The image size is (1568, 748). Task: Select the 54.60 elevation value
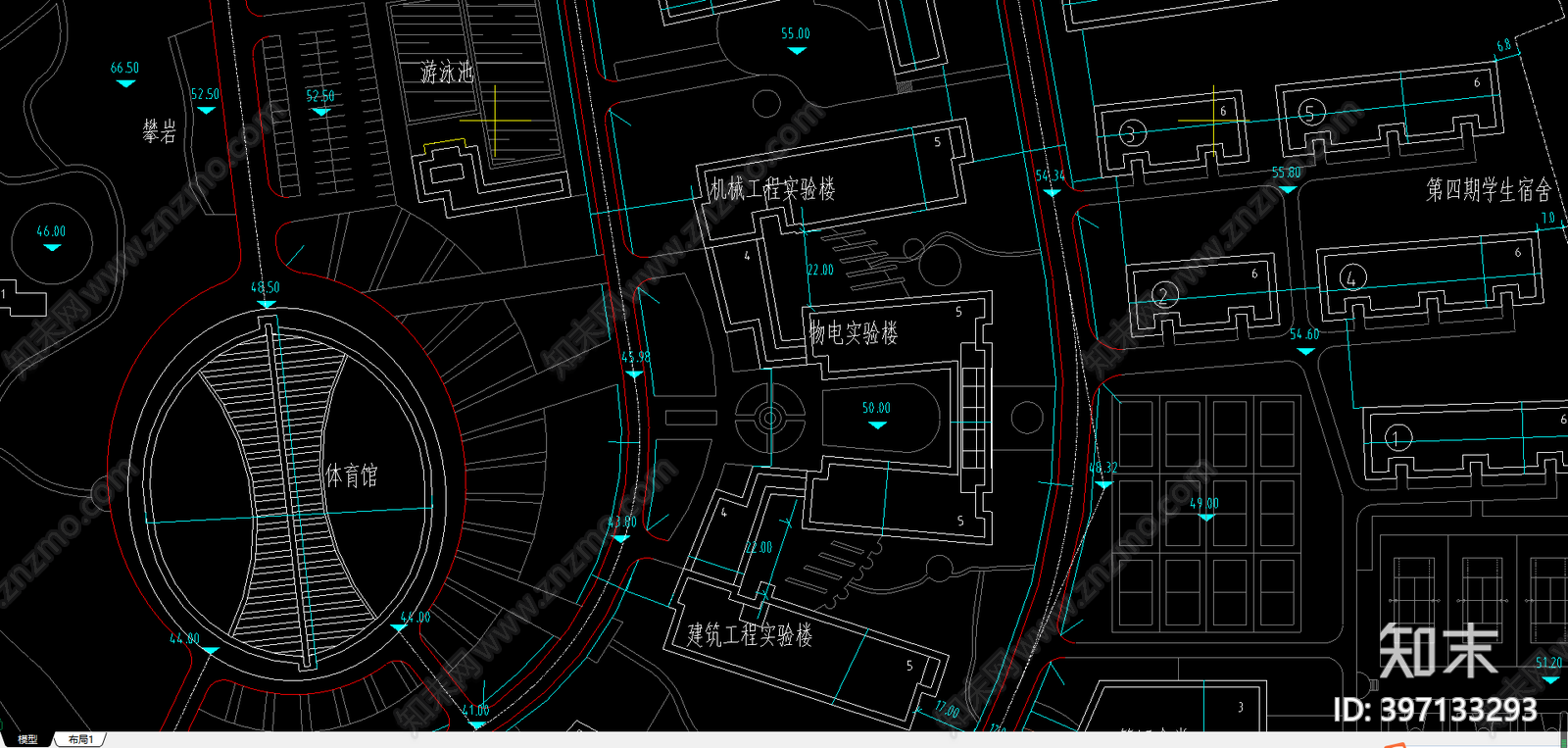pos(1304,335)
